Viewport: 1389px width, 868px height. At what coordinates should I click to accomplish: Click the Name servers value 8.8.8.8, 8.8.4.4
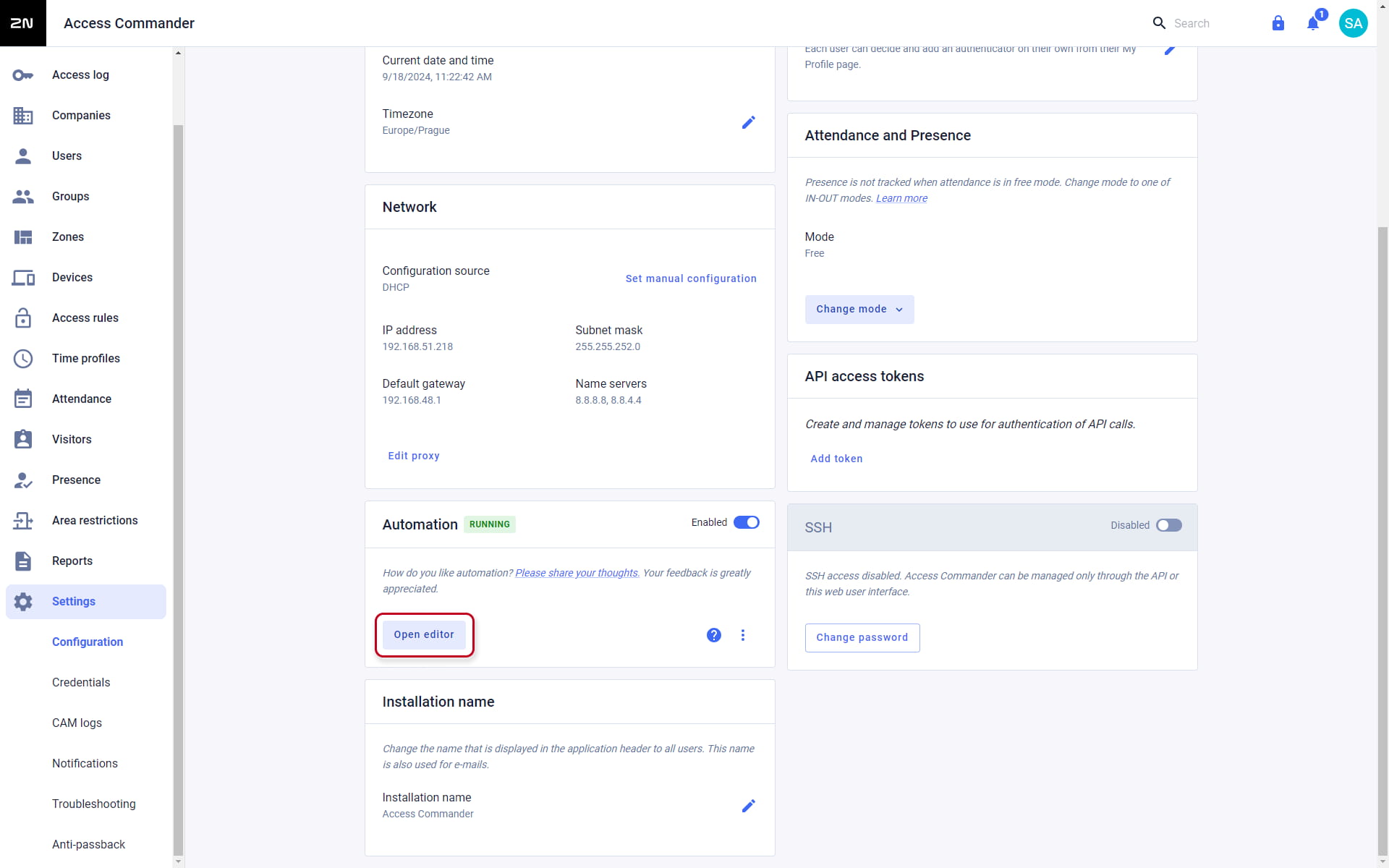608,401
